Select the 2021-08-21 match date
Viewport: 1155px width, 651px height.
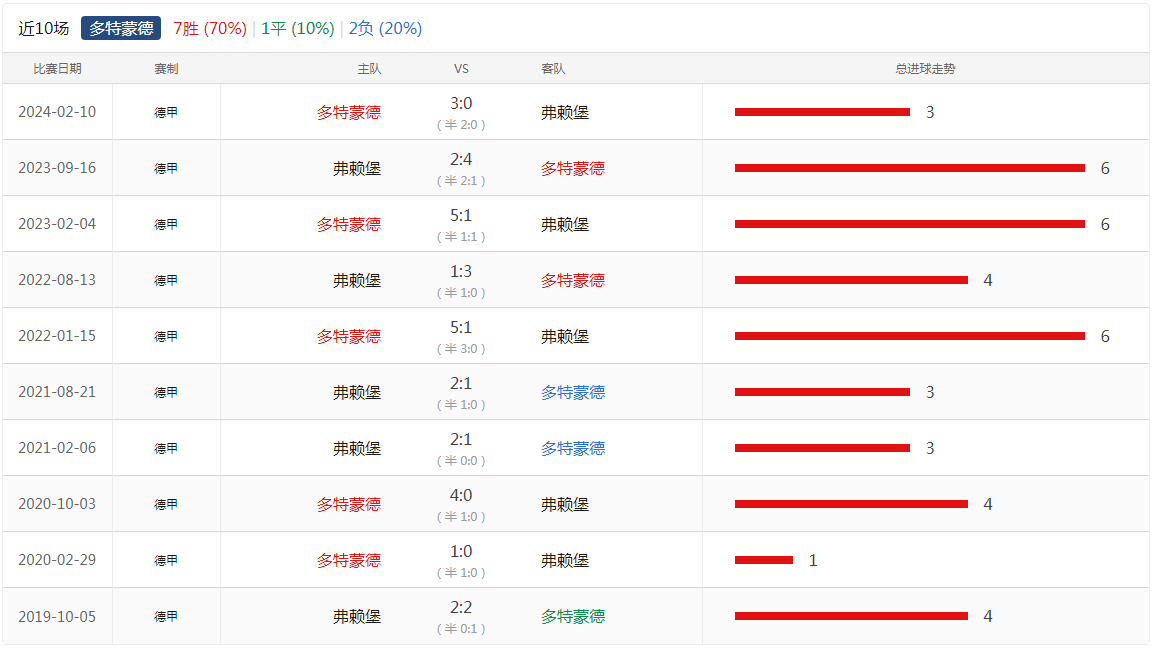[57, 392]
